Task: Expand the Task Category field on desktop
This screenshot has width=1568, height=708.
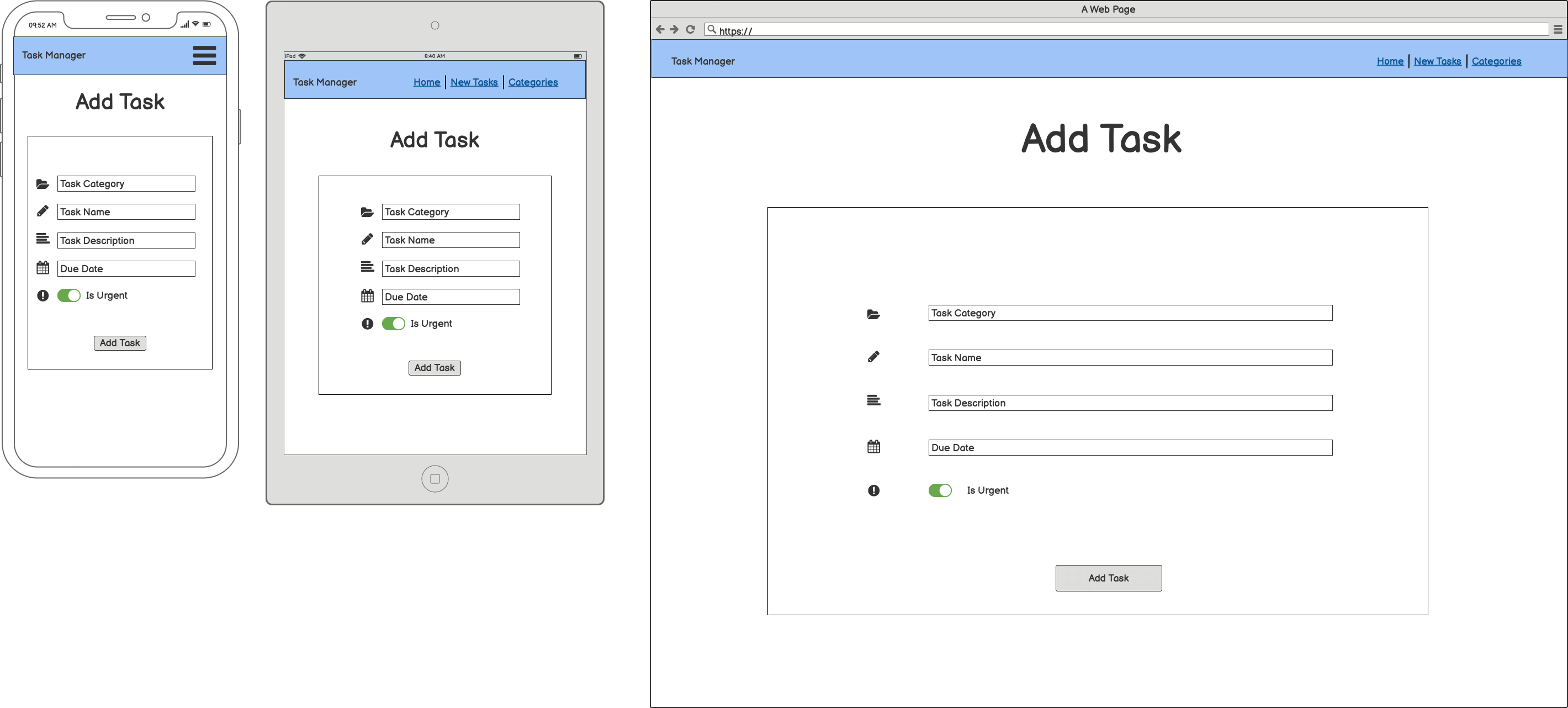Action: [1128, 313]
